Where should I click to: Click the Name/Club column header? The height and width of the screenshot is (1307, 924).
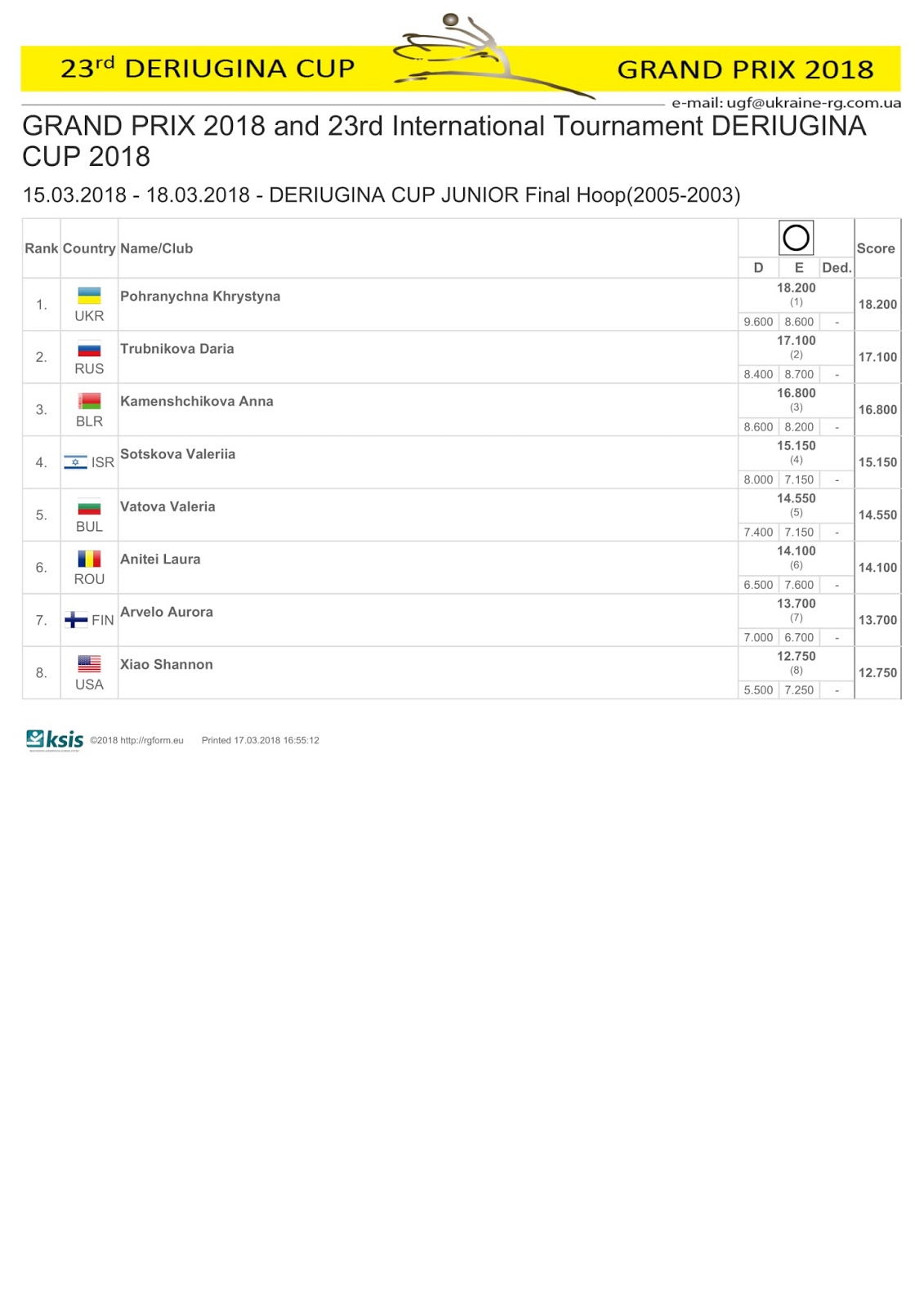click(x=157, y=248)
